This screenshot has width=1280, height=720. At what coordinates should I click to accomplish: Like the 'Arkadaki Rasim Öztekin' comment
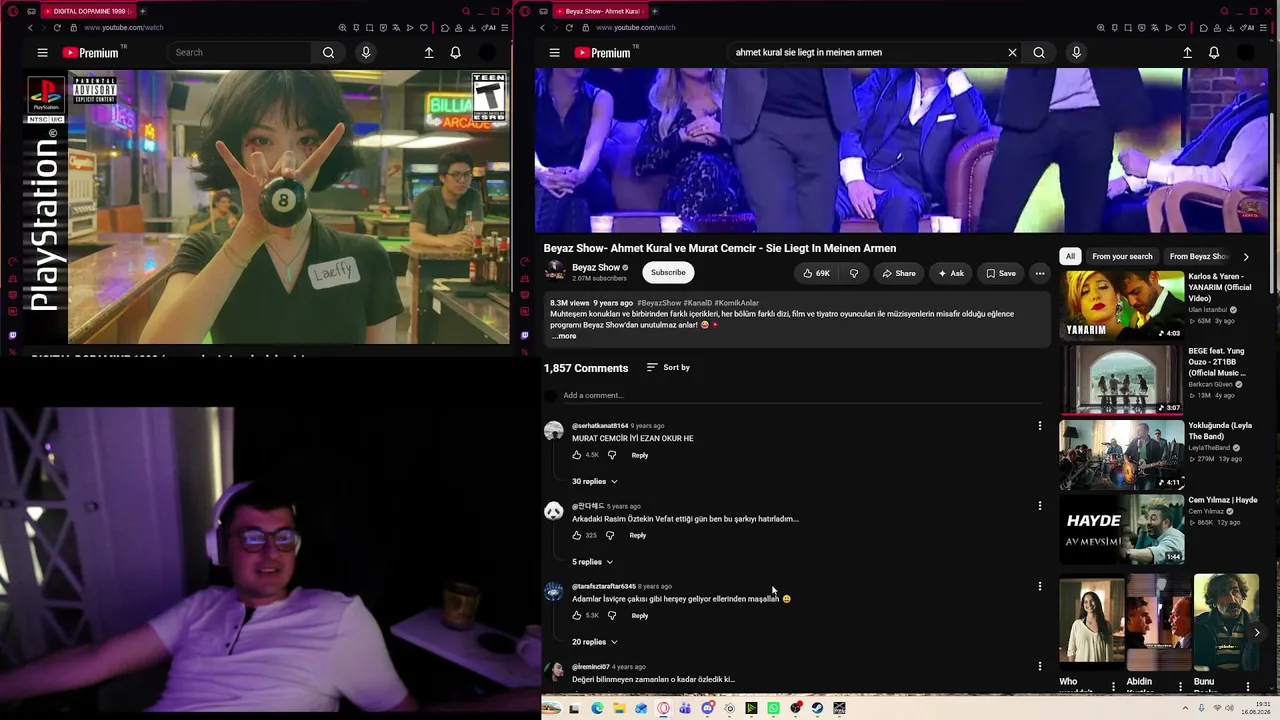[x=577, y=536]
